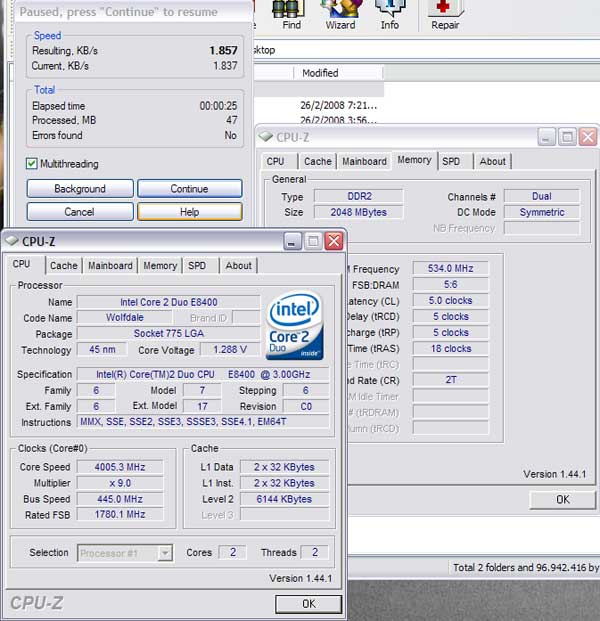The width and height of the screenshot is (600, 621).
Task: Click OK in the front CPU-Z window
Action: [309, 604]
